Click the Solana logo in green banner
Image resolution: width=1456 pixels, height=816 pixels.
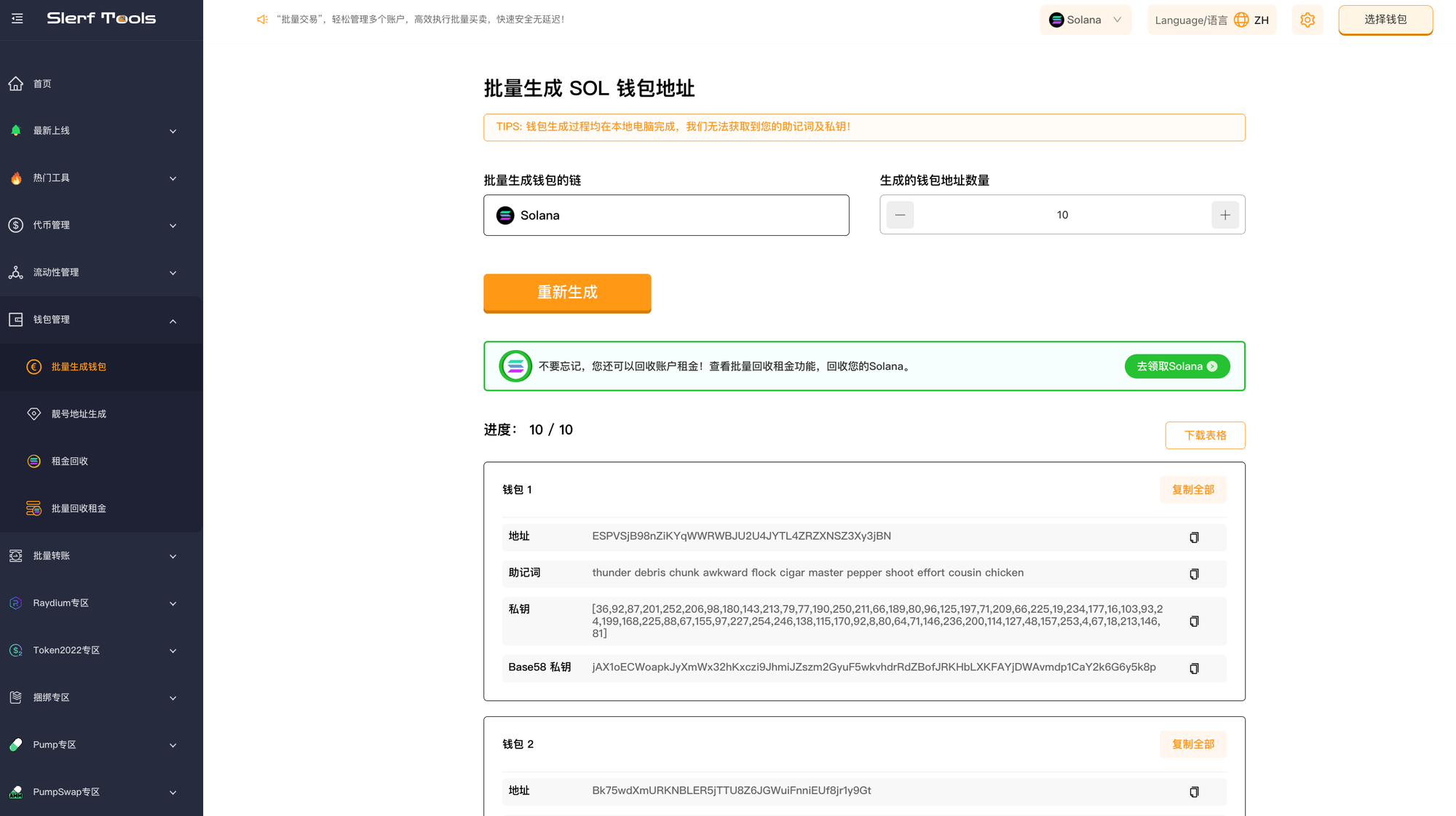[515, 366]
